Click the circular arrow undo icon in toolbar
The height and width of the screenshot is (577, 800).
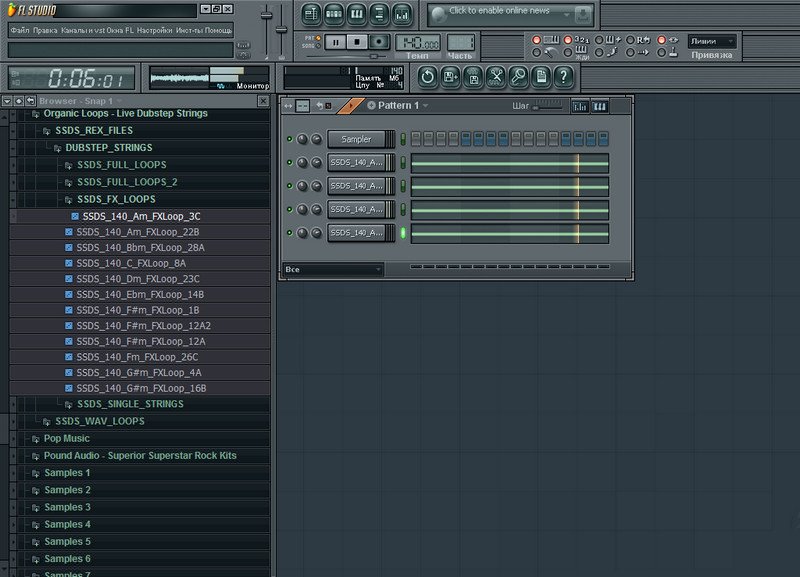(427, 76)
